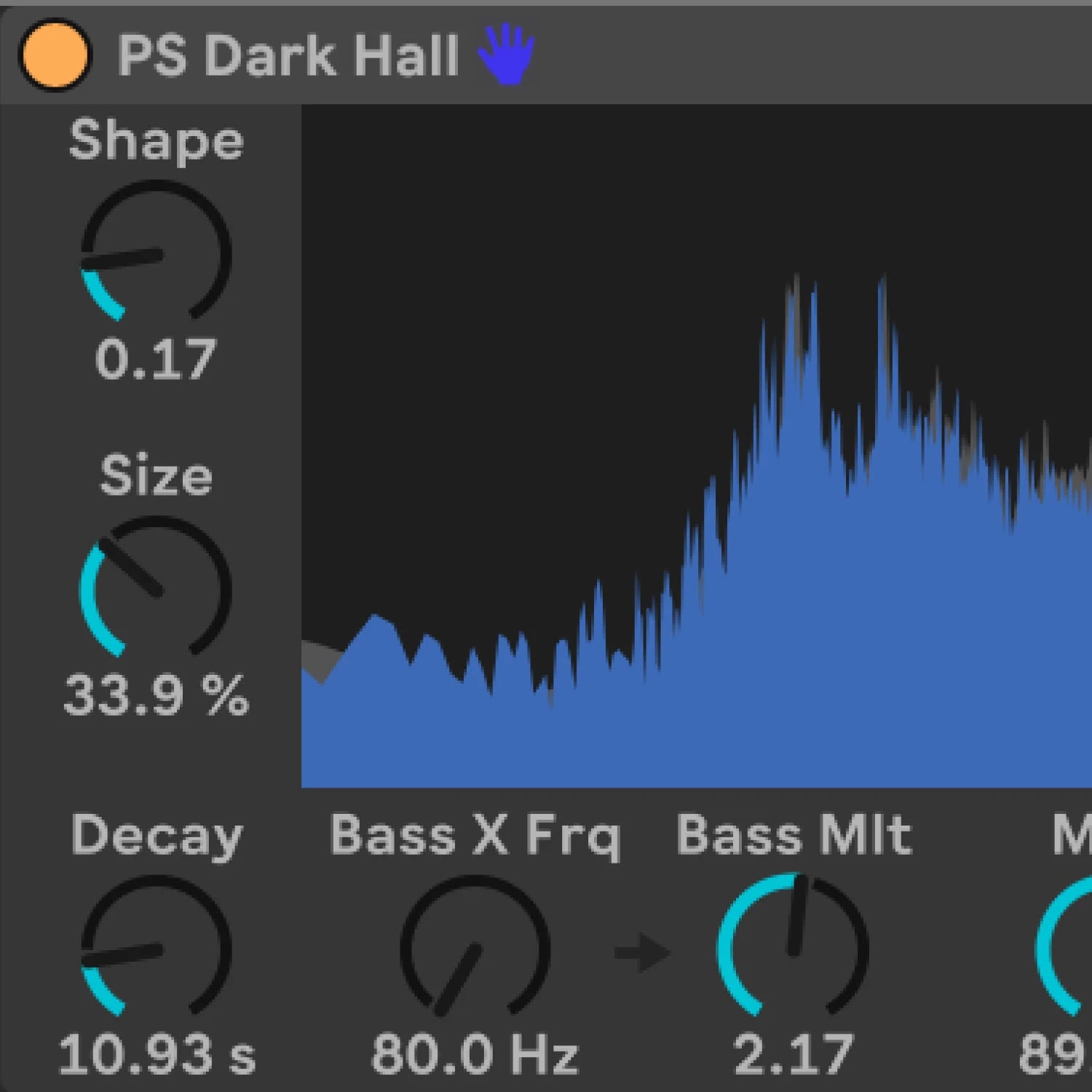
Task: Click the Bass X Frq label
Action: (475, 835)
